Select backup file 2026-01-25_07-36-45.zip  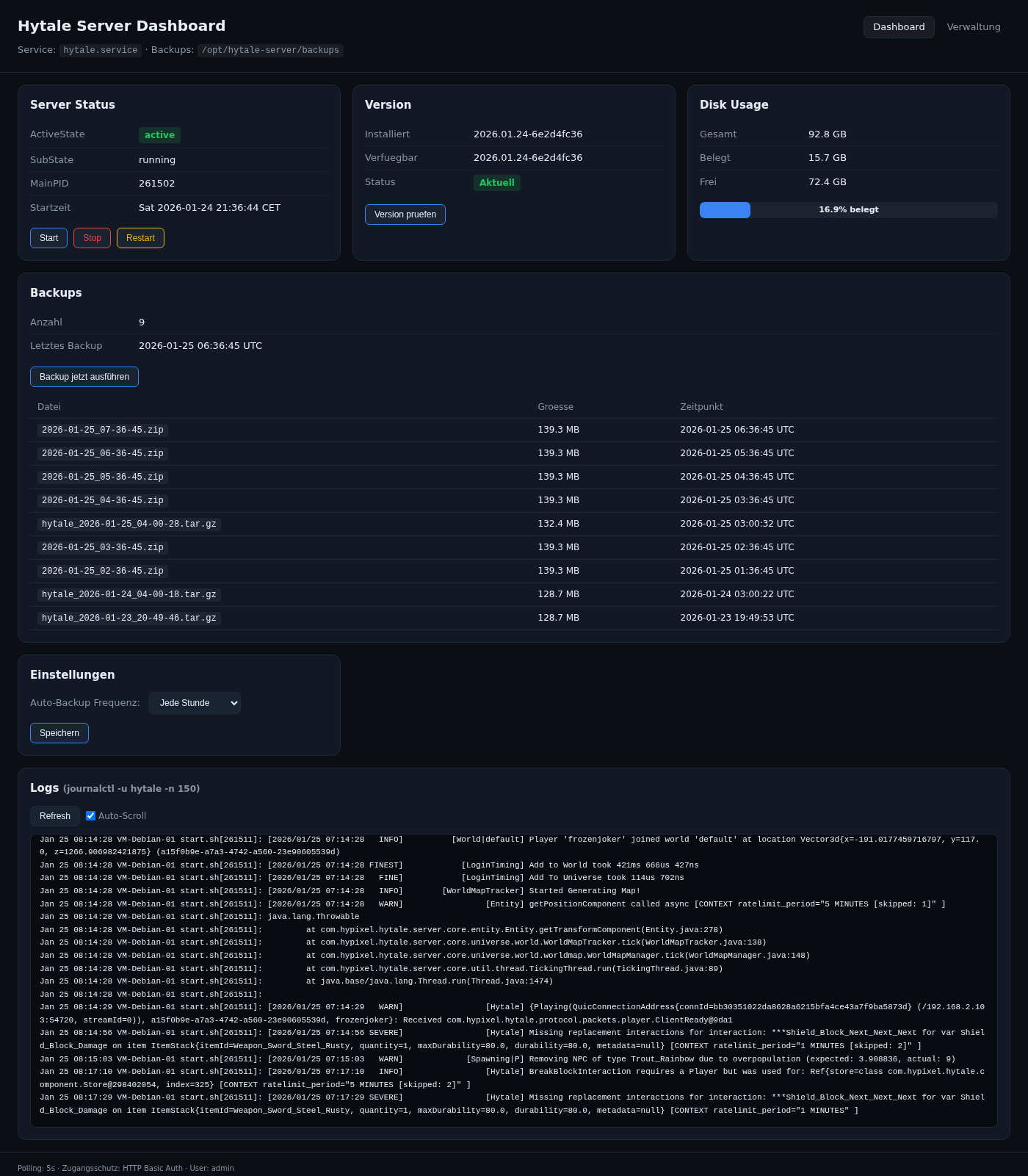point(103,430)
